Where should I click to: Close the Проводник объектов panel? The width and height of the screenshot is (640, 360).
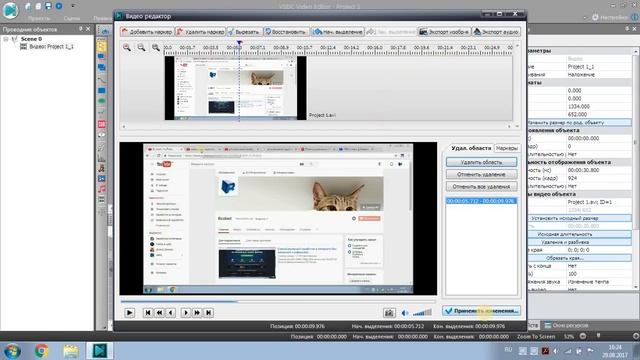click(88, 29)
